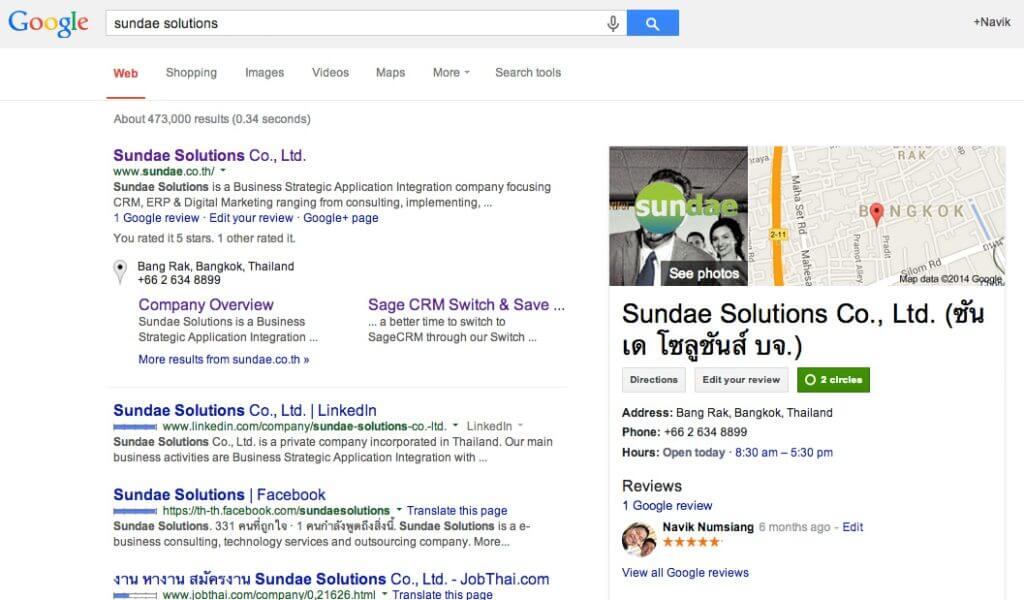Image resolution: width=1024 pixels, height=600 pixels.
Task: Click Edit your review button in panel
Action: (740, 380)
